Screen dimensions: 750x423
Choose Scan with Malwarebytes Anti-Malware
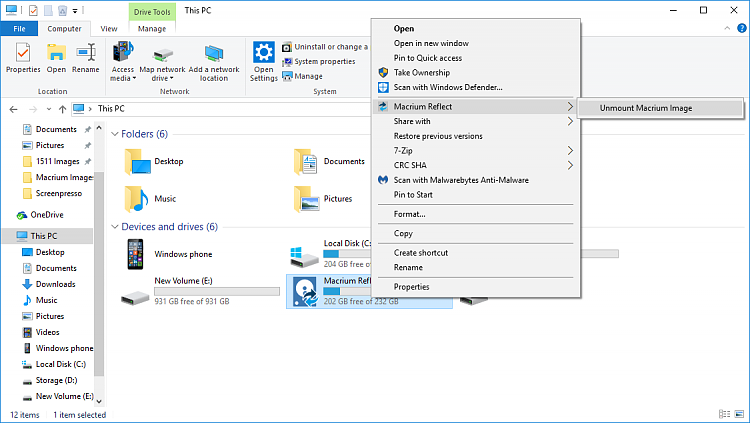(x=476, y=180)
